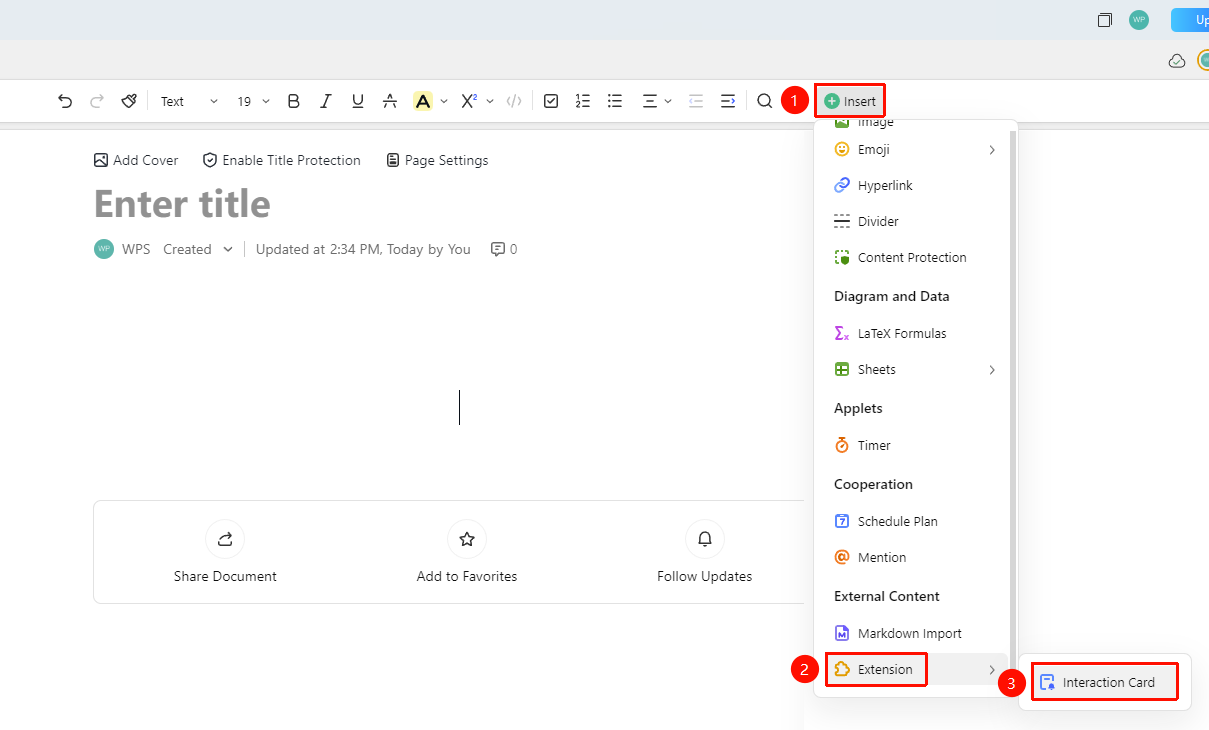Toggle underline formatting
Image resolution: width=1209 pixels, height=730 pixels.
pos(358,101)
